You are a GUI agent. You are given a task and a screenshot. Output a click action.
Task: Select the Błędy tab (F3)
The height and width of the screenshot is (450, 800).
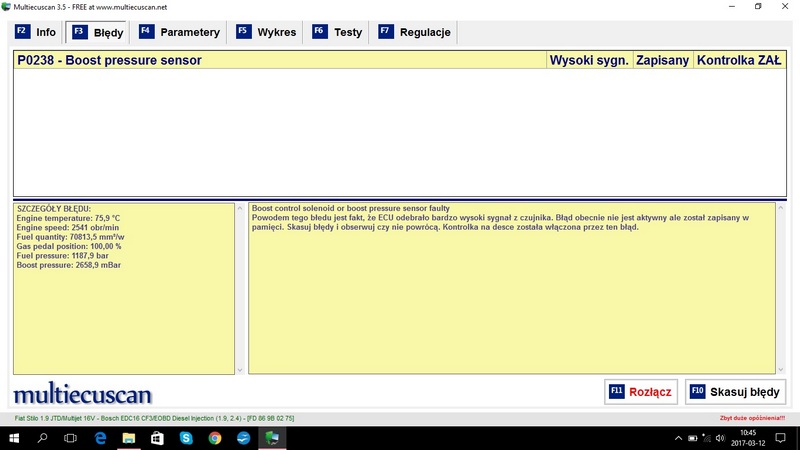97,33
